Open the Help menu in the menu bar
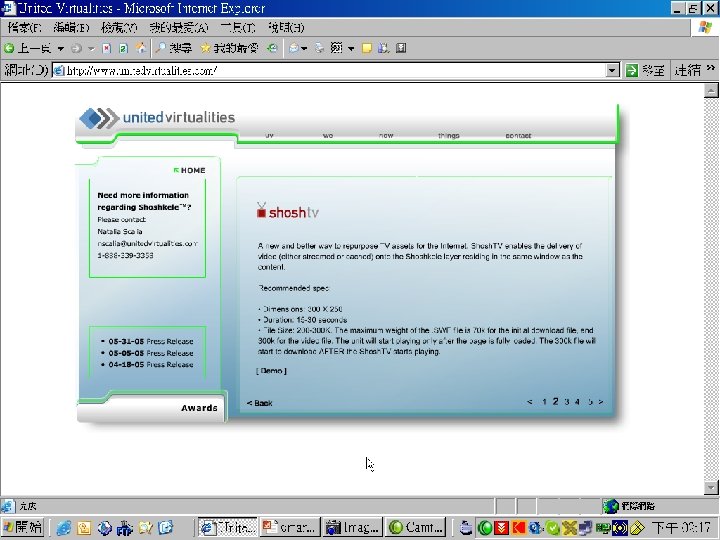 tap(286, 28)
